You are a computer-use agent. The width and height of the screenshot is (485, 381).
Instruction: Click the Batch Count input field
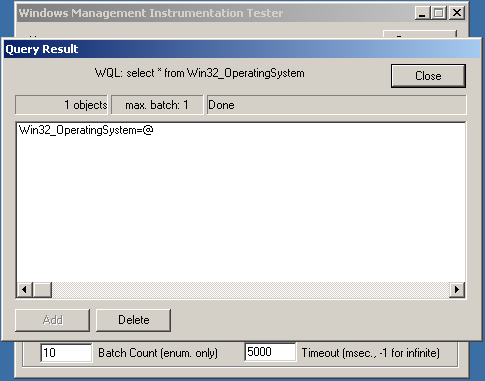[66, 353]
